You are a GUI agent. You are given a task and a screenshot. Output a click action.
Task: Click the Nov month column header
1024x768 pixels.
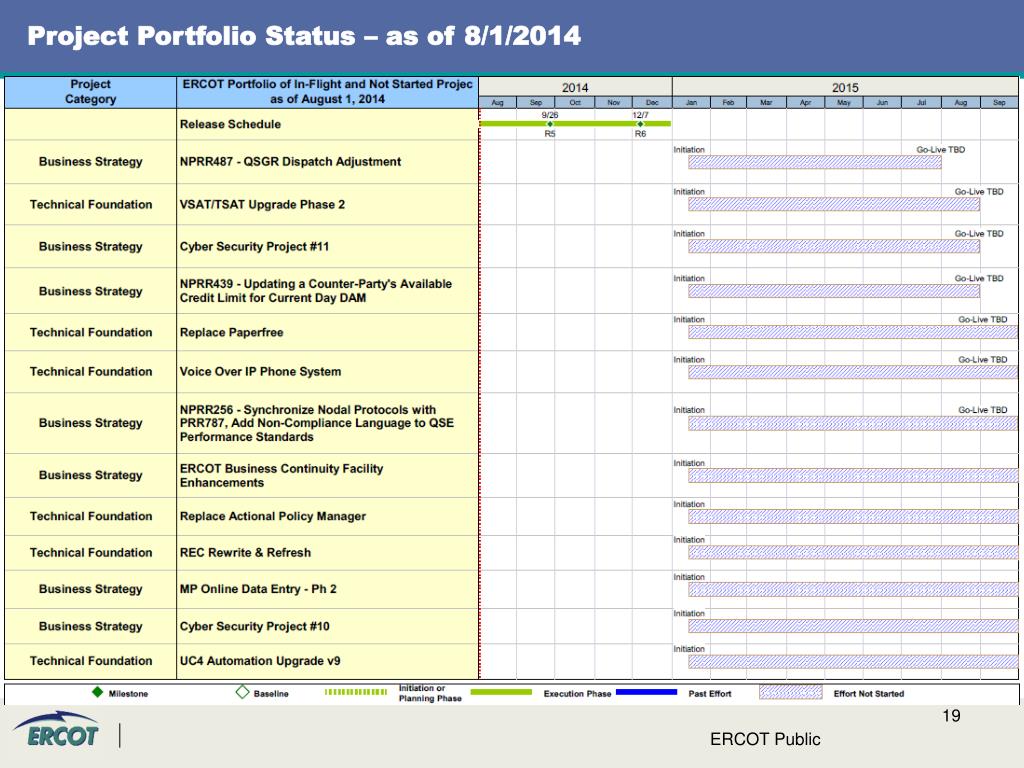click(x=613, y=103)
